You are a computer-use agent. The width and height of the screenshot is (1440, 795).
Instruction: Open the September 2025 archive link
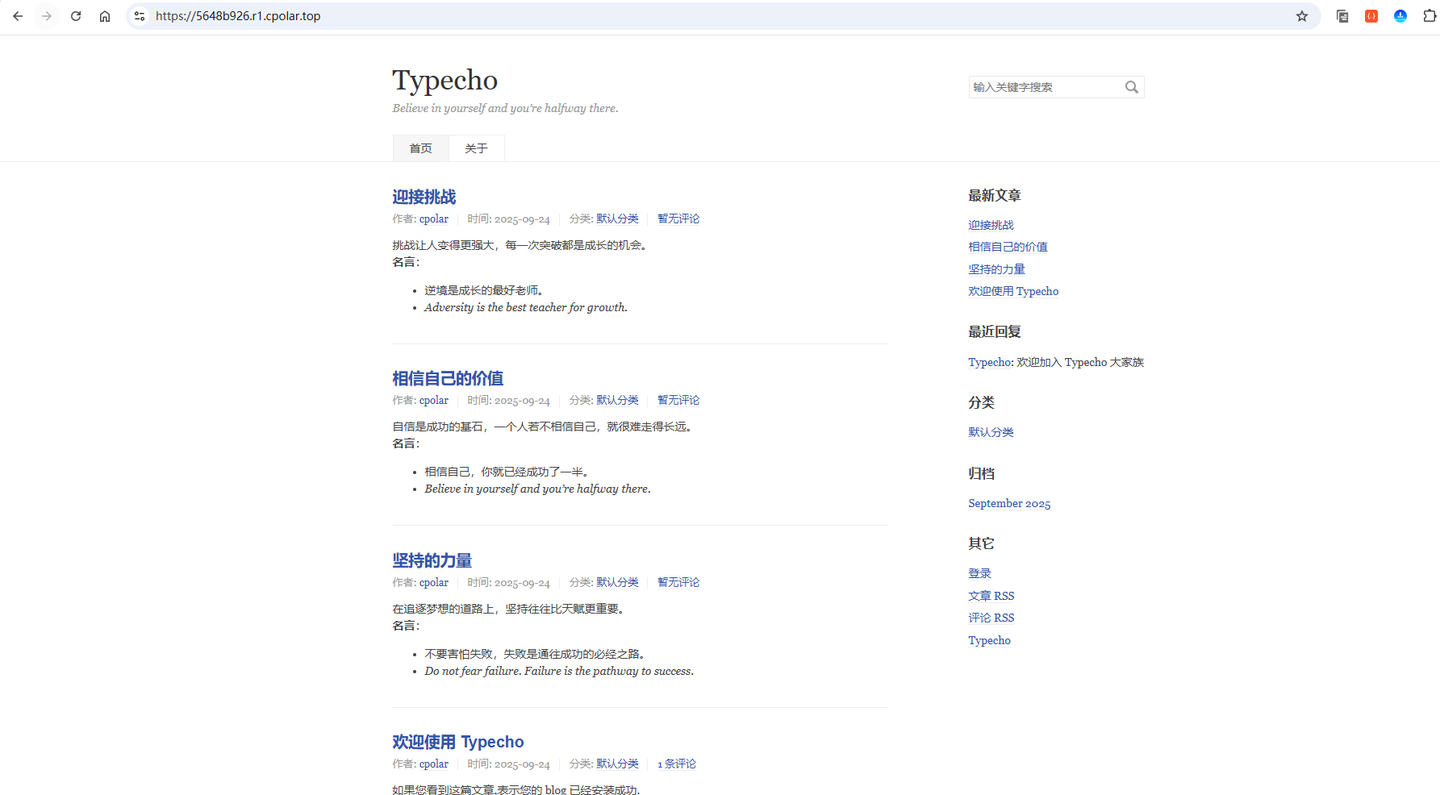click(1009, 503)
